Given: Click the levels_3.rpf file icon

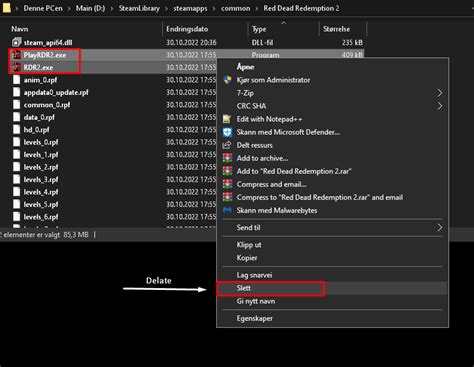Looking at the screenshot, I should pyautogui.click(x=16, y=179).
